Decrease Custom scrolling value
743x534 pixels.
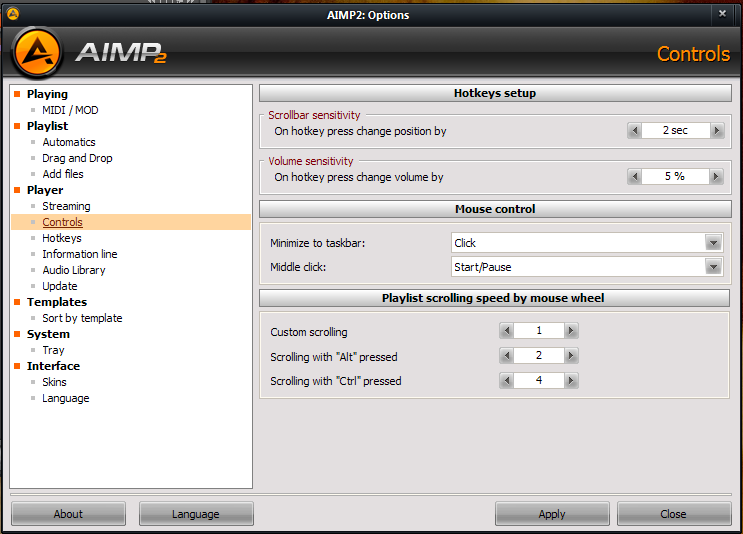point(507,331)
